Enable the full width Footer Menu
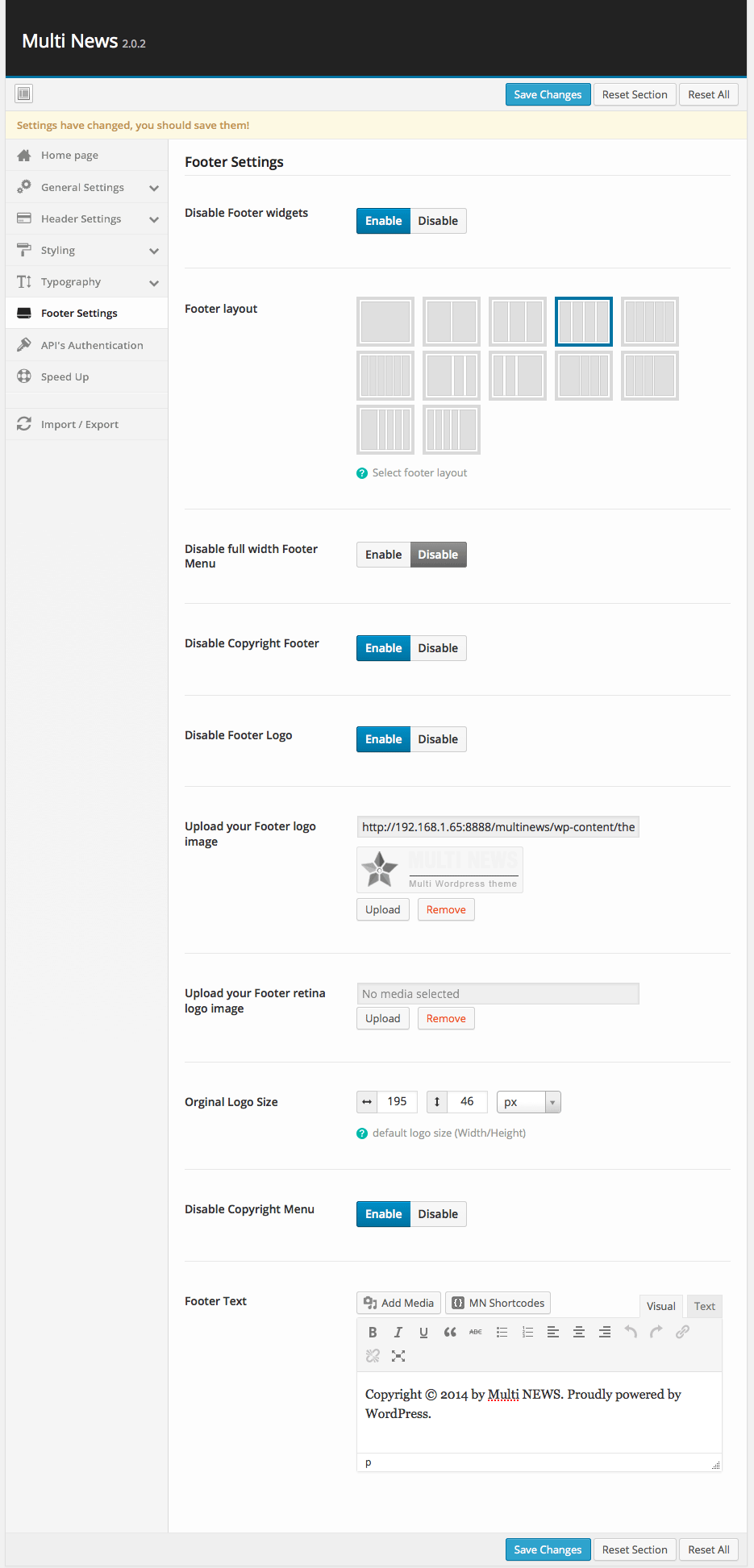 pos(383,555)
